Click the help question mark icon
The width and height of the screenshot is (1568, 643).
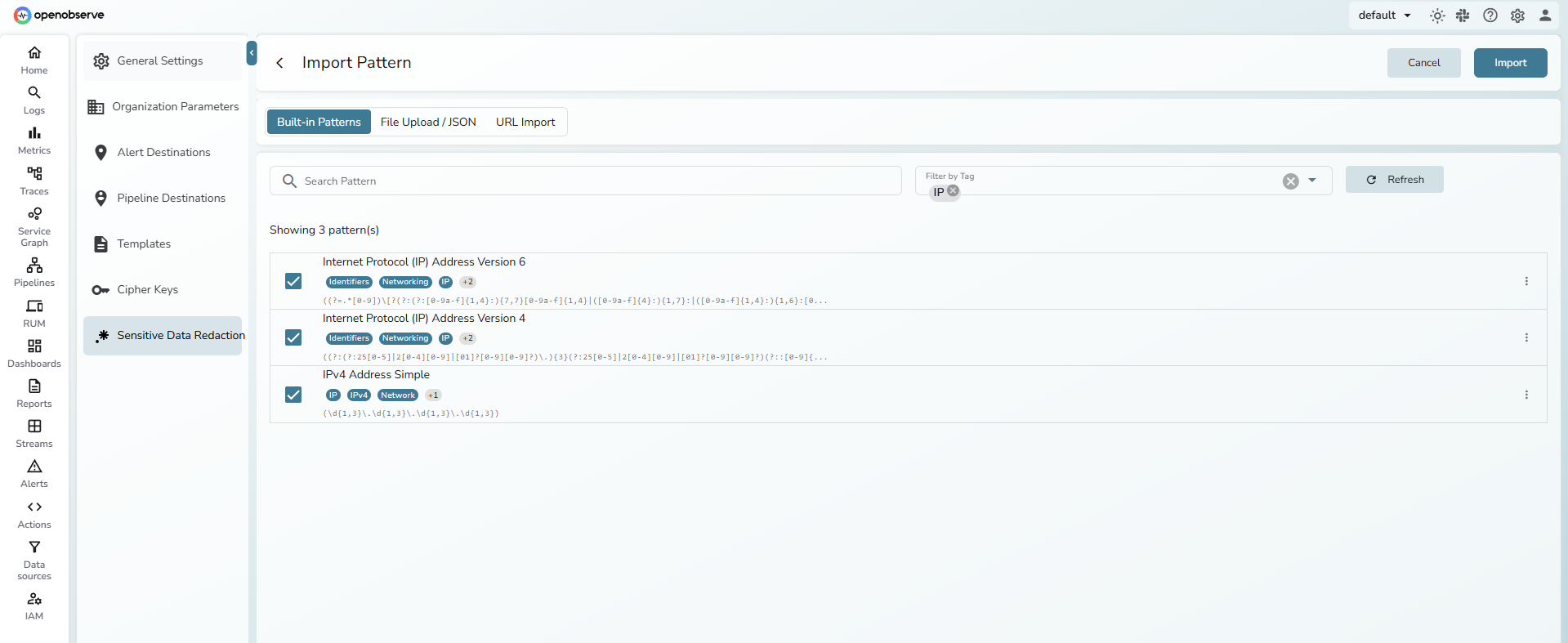click(x=1490, y=16)
